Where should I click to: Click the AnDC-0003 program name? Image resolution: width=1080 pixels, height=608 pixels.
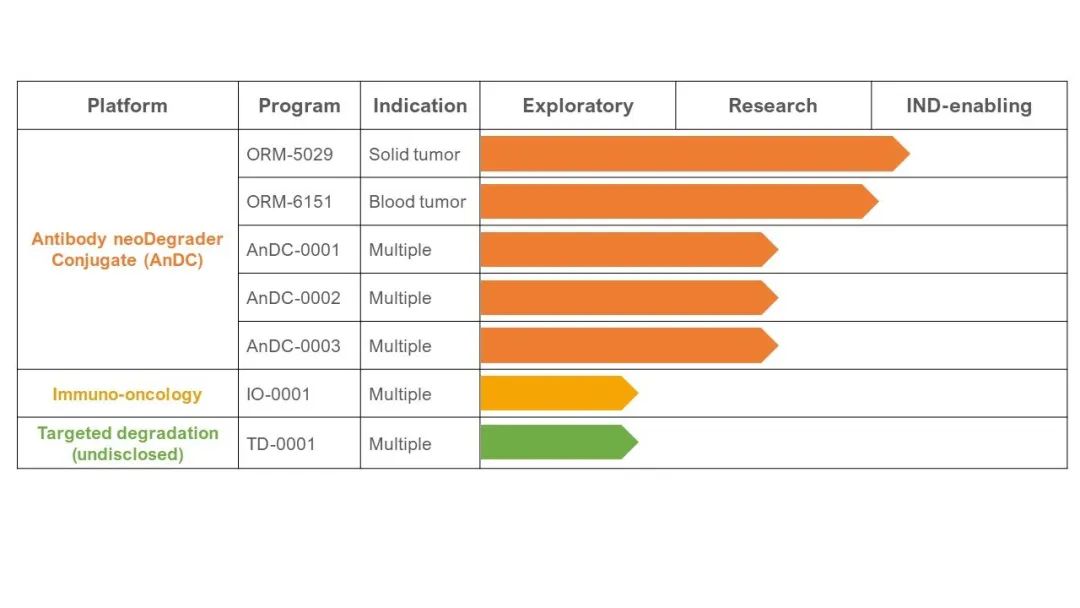click(293, 346)
